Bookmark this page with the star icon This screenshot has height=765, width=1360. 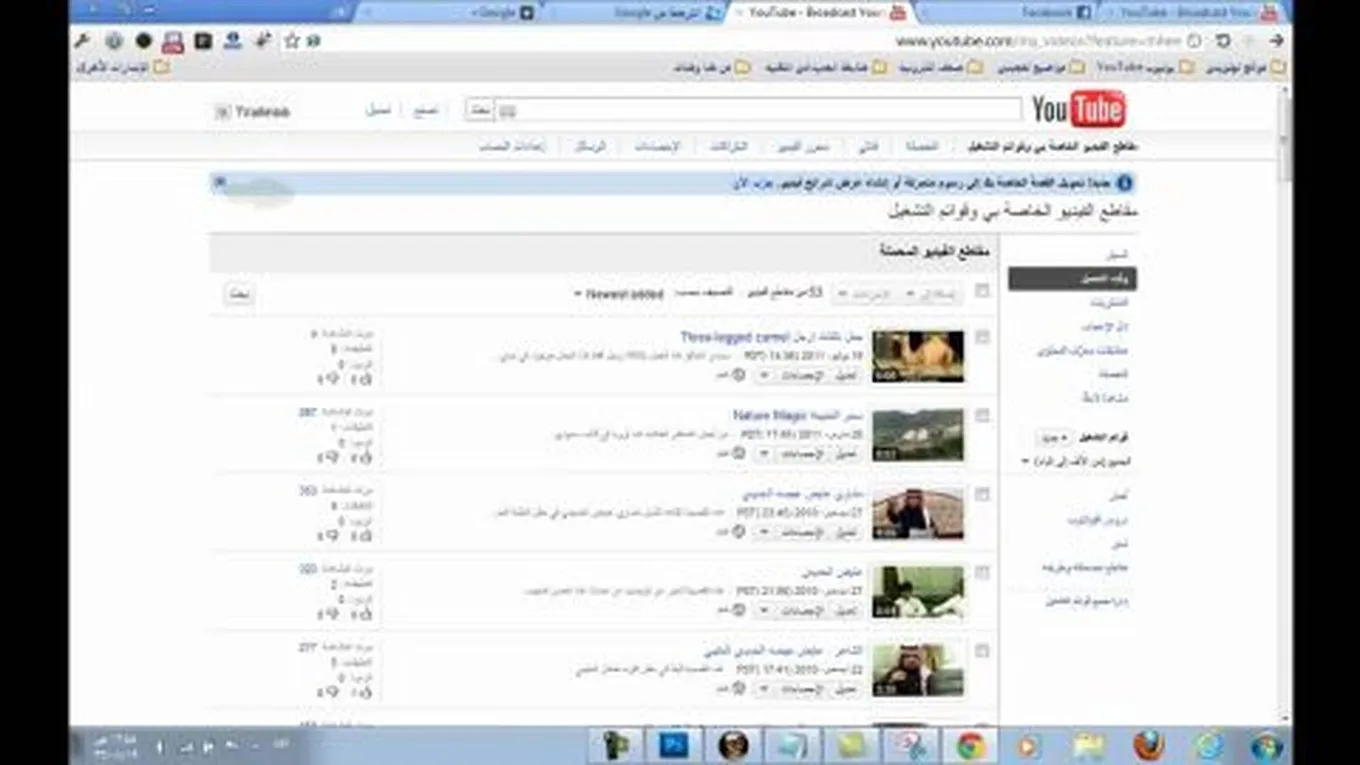coord(292,41)
